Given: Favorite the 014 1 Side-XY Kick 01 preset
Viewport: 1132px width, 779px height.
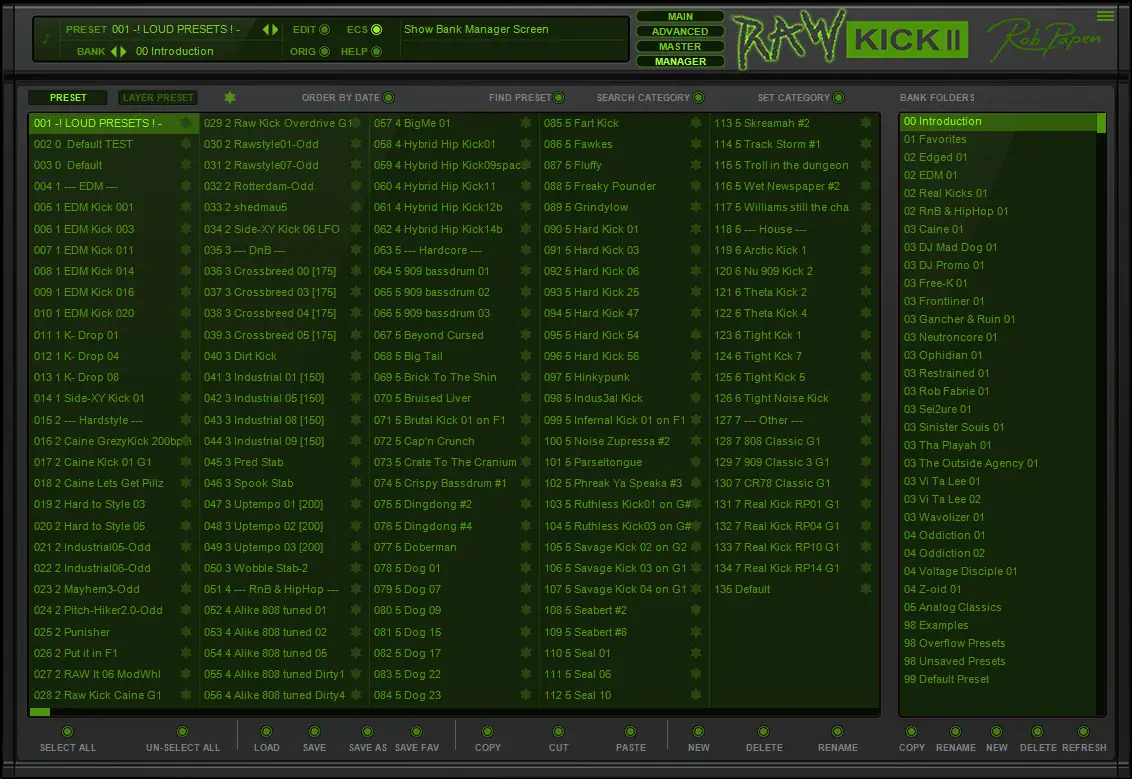Looking at the screenshot, I should click(186, 398).
